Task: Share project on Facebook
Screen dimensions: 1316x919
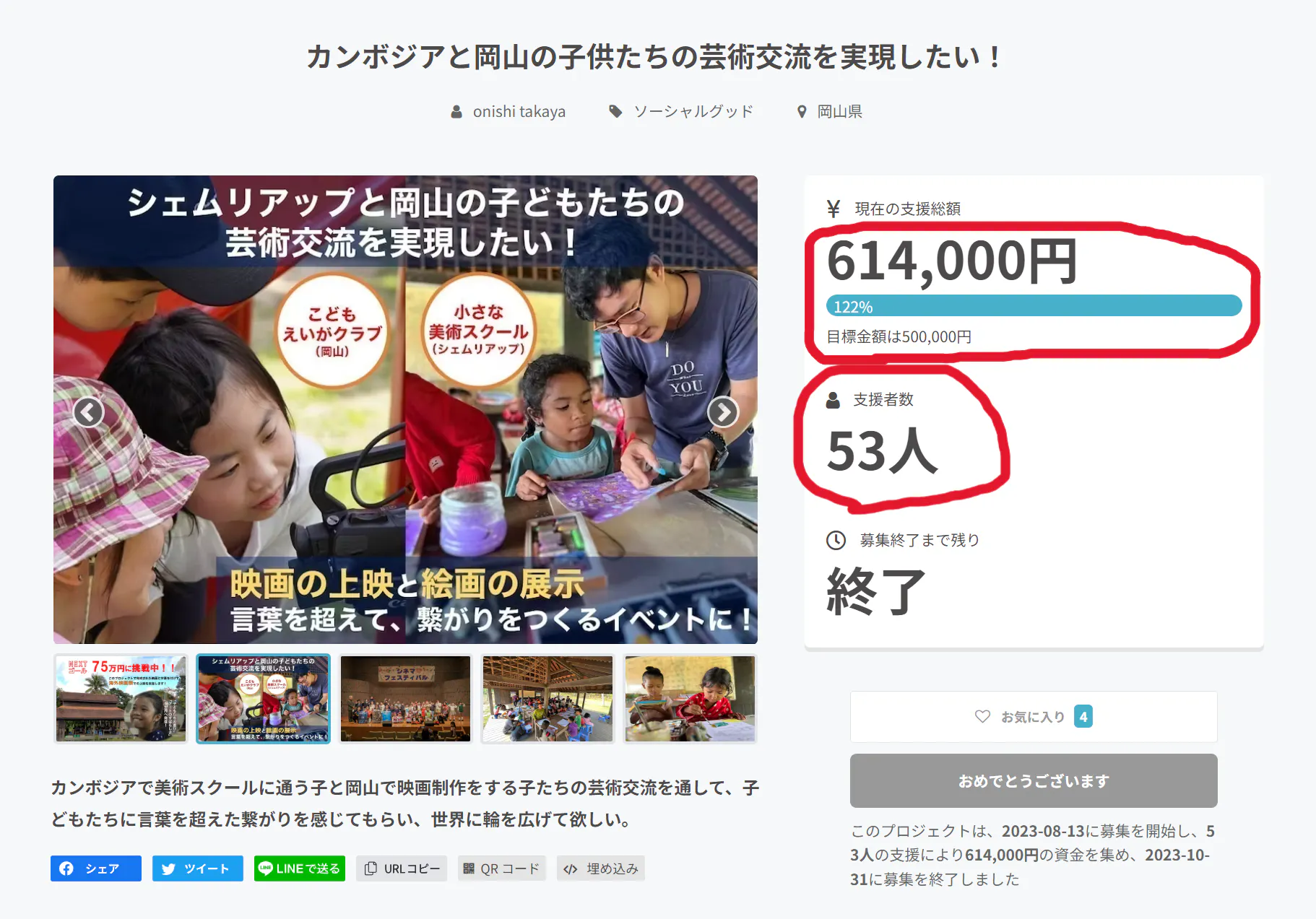Action: (96, 868)
